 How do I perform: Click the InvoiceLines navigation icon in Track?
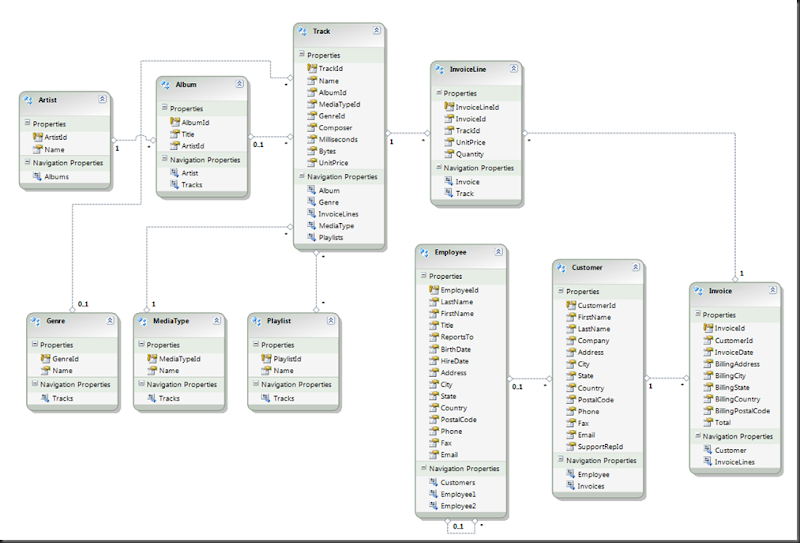pos(312,213)
